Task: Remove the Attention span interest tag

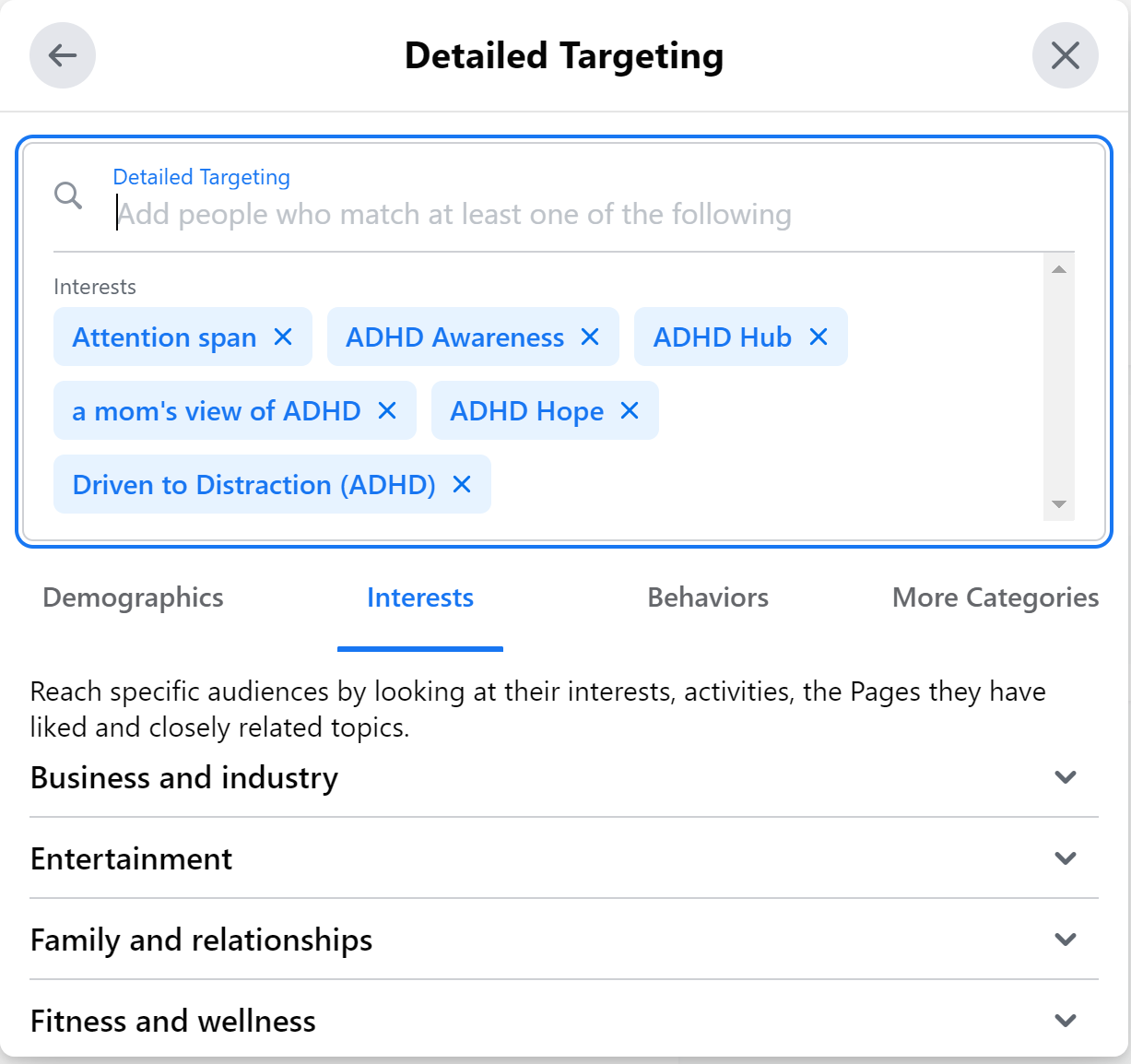Action: click(283, 337)
